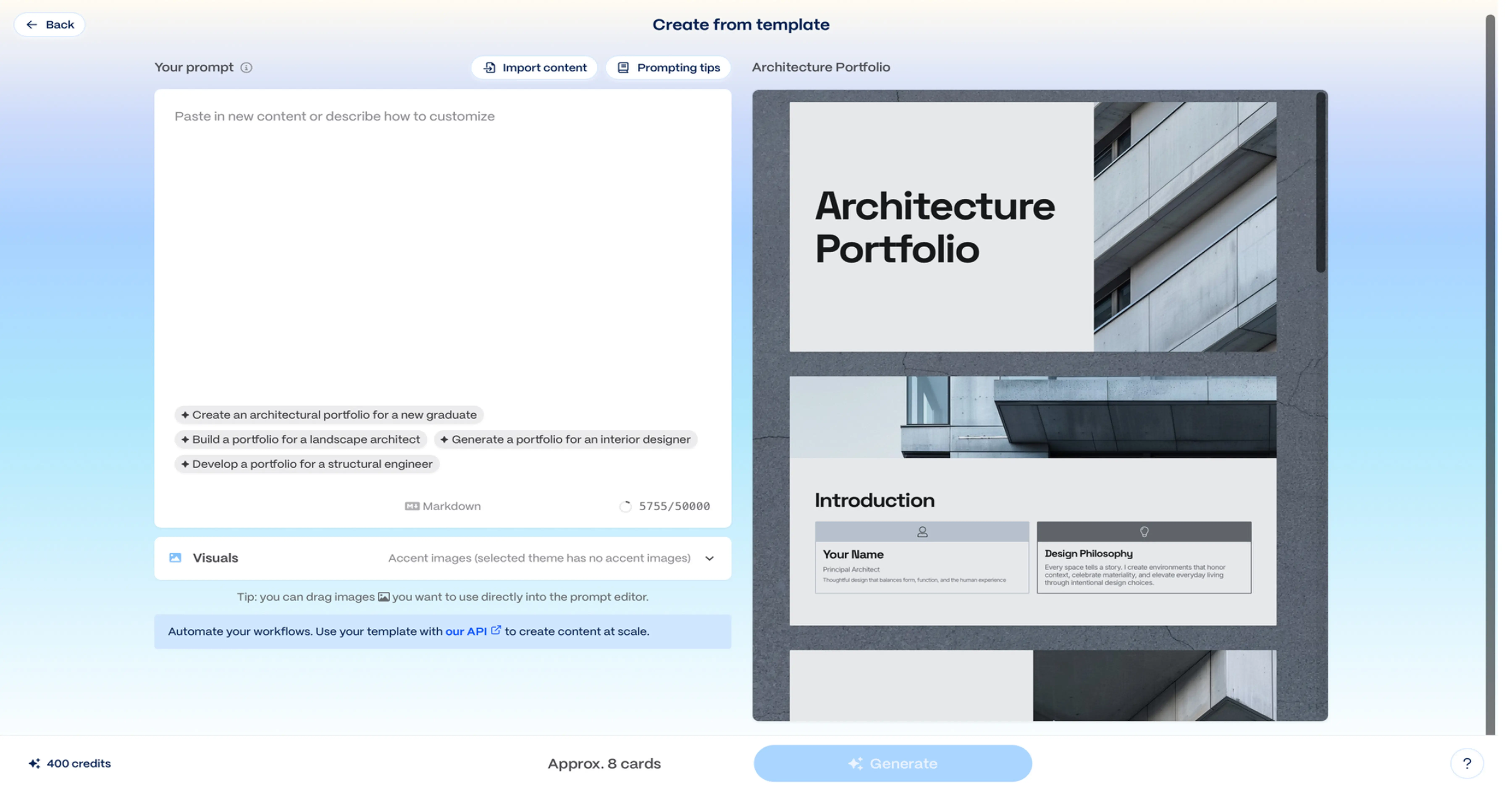Click the 400 credits label
The image size is (1512, 791).
point(79,763)
